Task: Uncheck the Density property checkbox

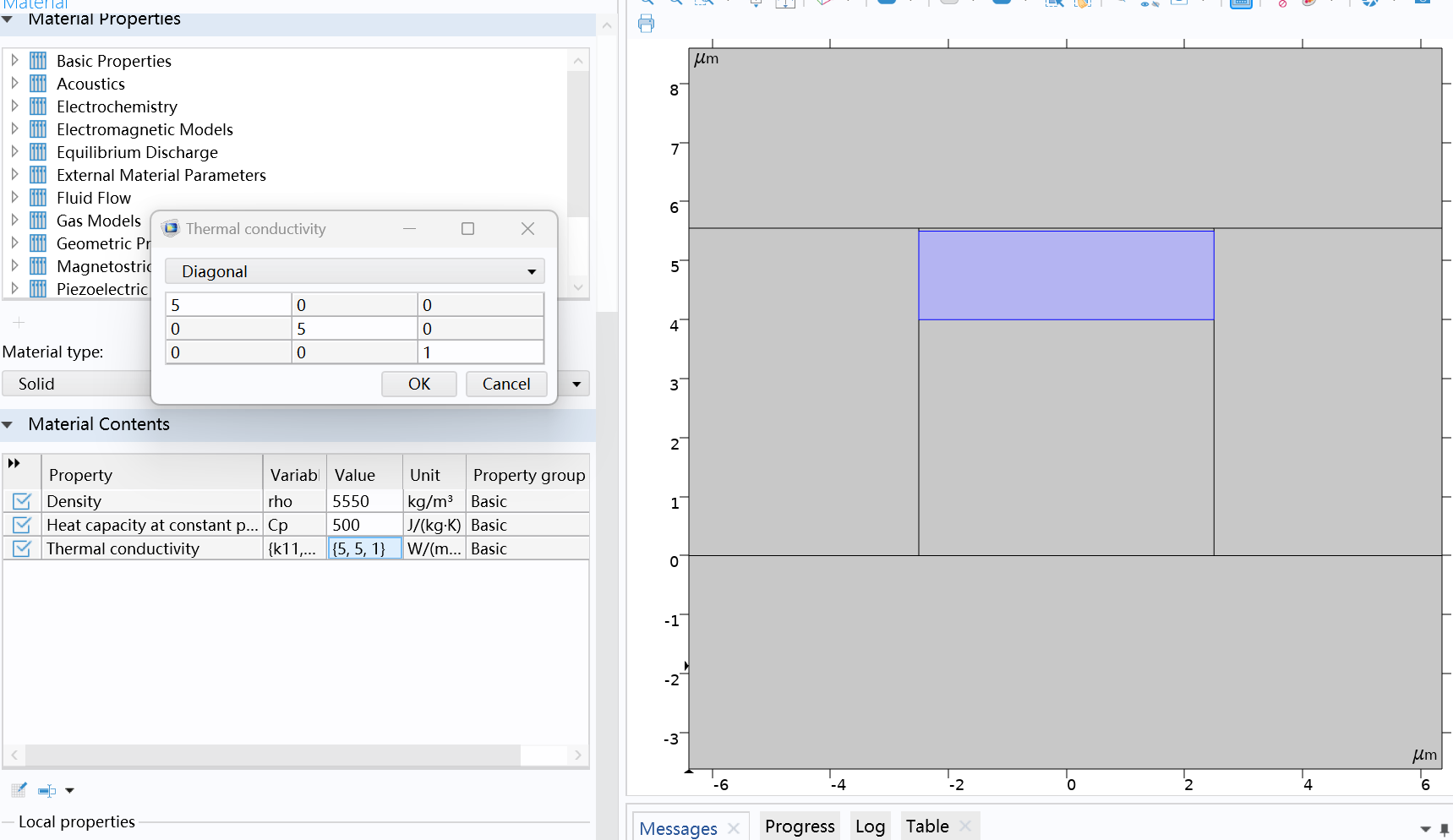Action: pyautogui.click(x=22, y=501)
